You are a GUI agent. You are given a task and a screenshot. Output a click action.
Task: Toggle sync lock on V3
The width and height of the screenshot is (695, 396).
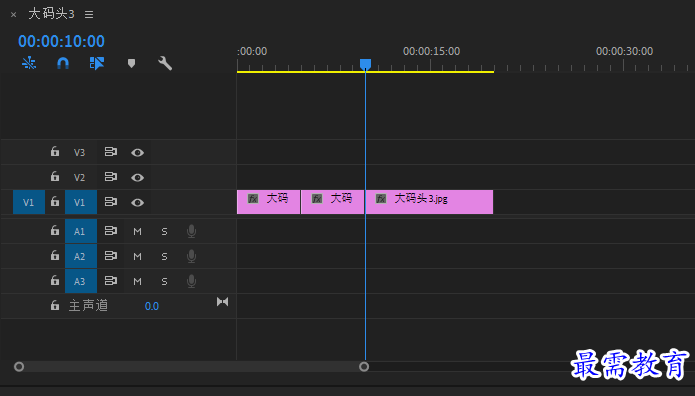(111, 152)
